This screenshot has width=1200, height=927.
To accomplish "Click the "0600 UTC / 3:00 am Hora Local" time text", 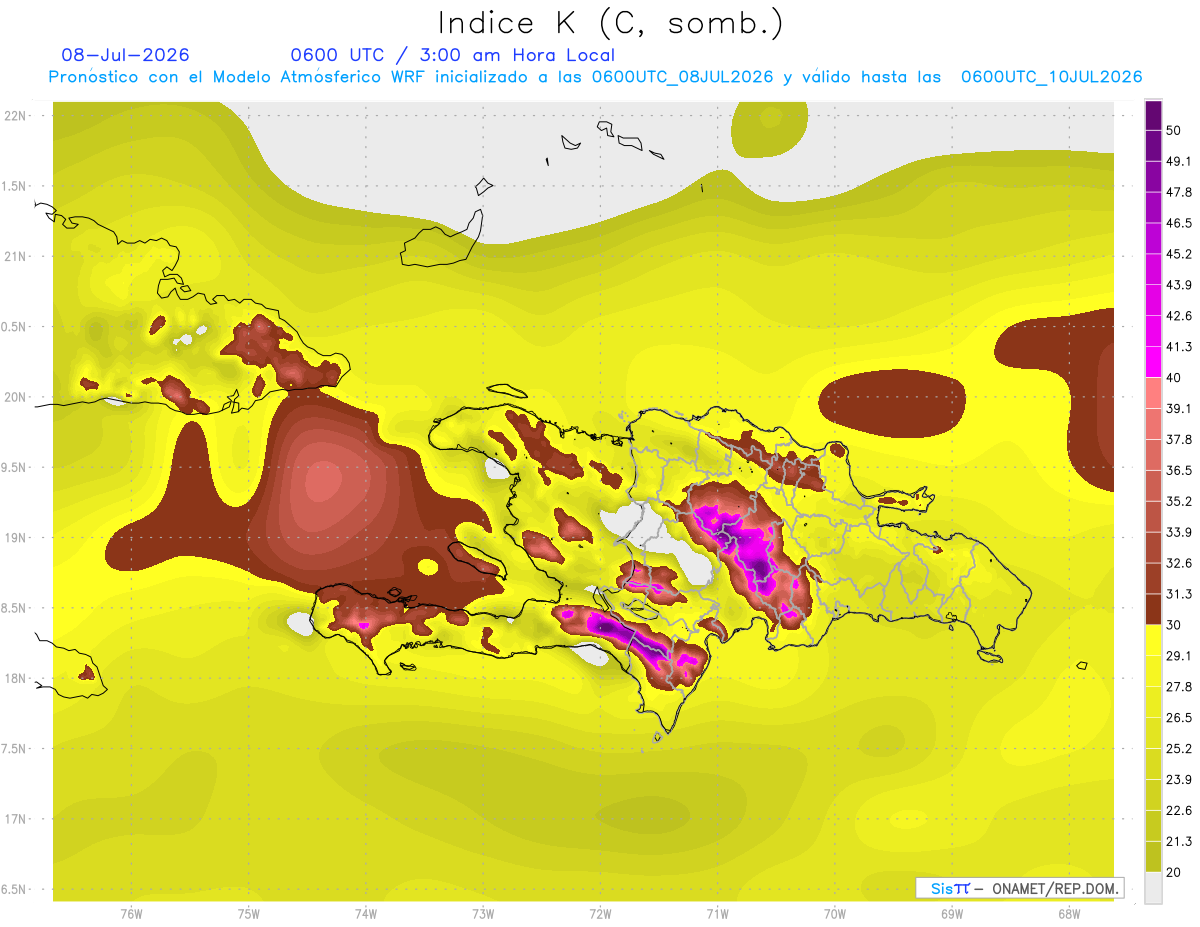I will (452, 55).
